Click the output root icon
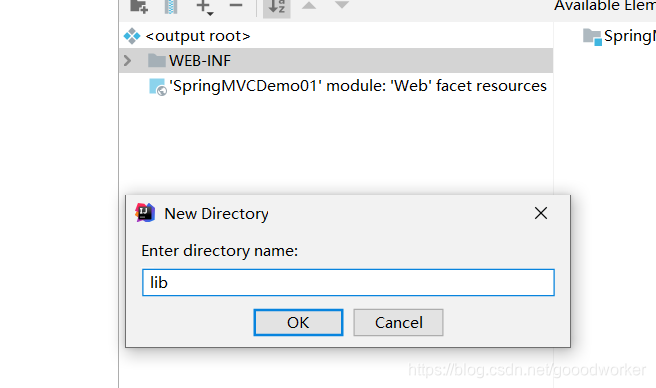This screenshot has width=656, height=388. tap(132, 36)
